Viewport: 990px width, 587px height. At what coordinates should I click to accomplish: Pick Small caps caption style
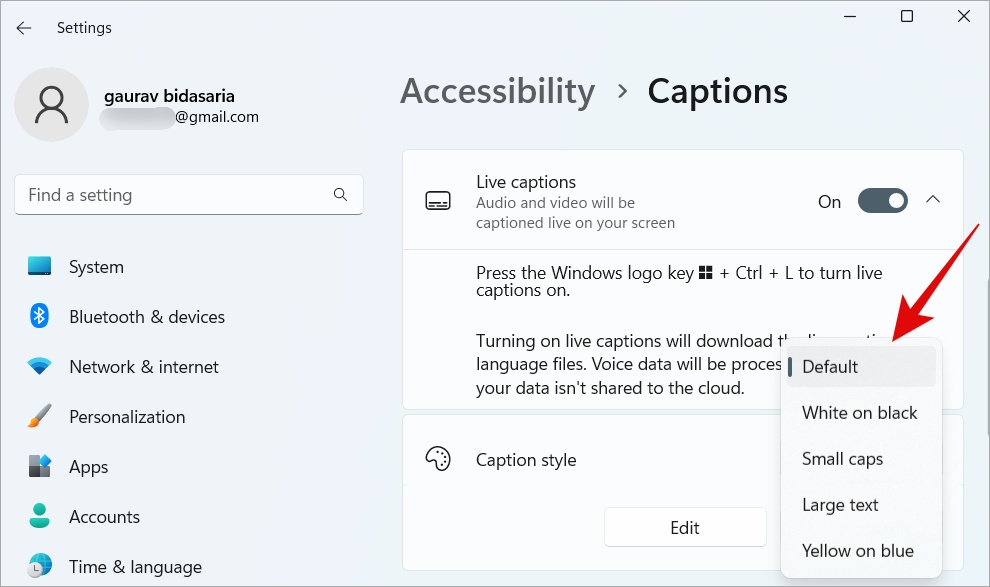861,459
